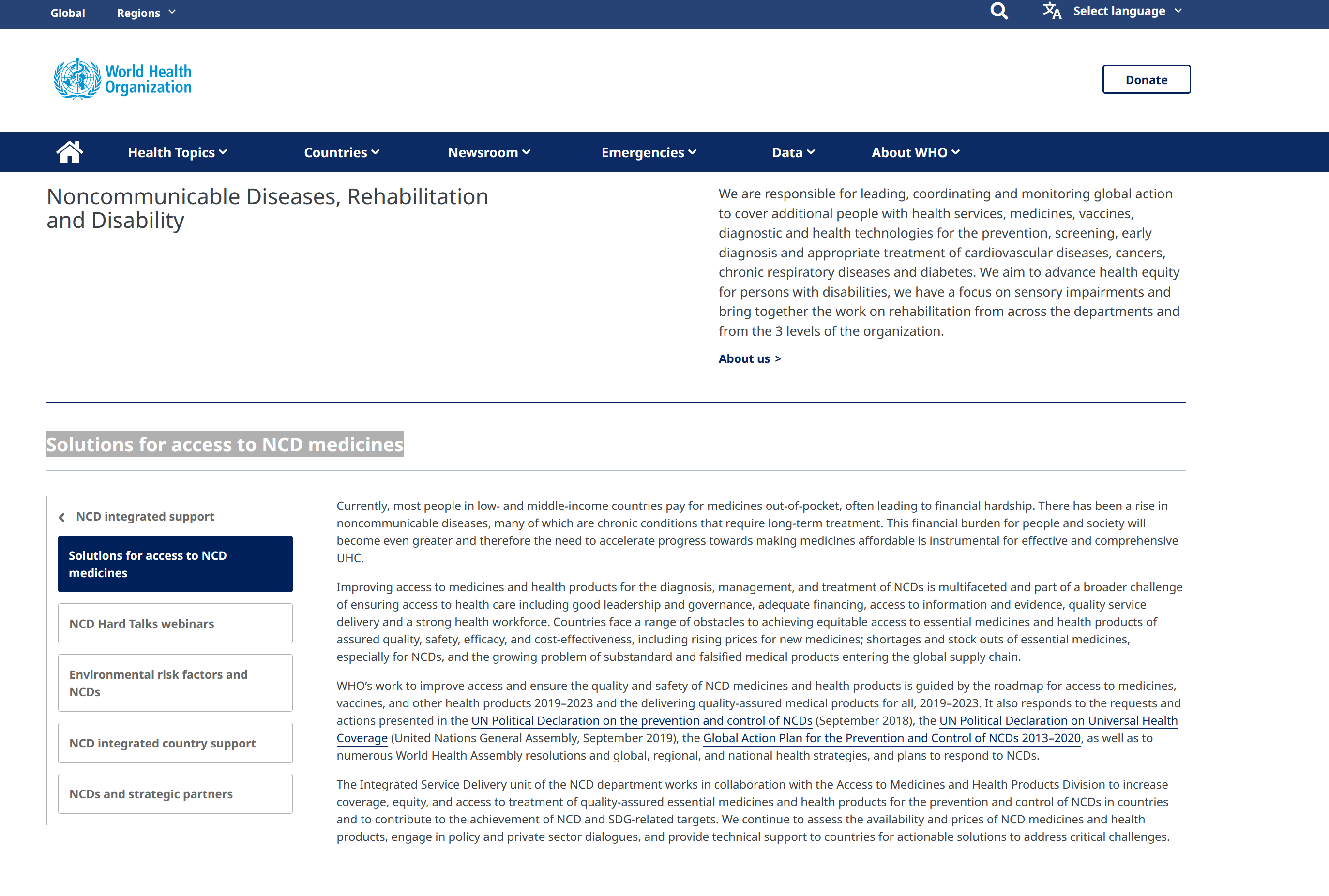Open UN Political Declaration on NCDs link
This screenshot has height=896, width=1329.
tap(641, 720)
